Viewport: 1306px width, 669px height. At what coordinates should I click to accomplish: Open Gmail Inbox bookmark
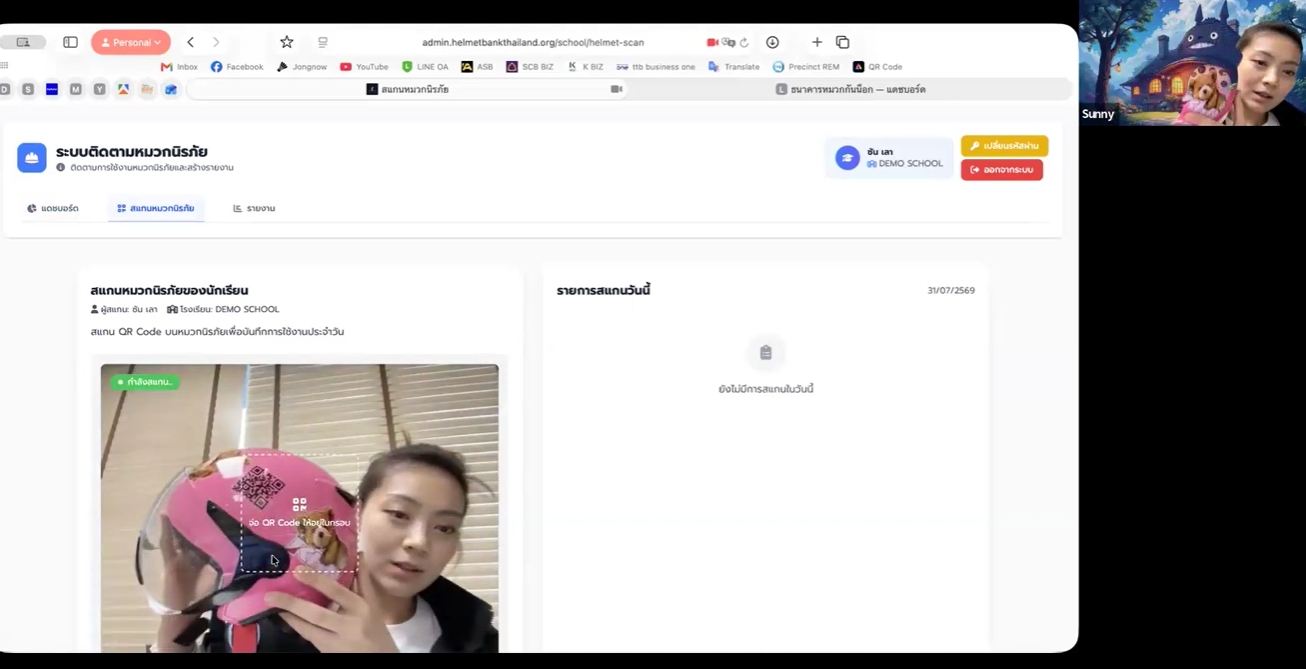(x=179, y=67)
